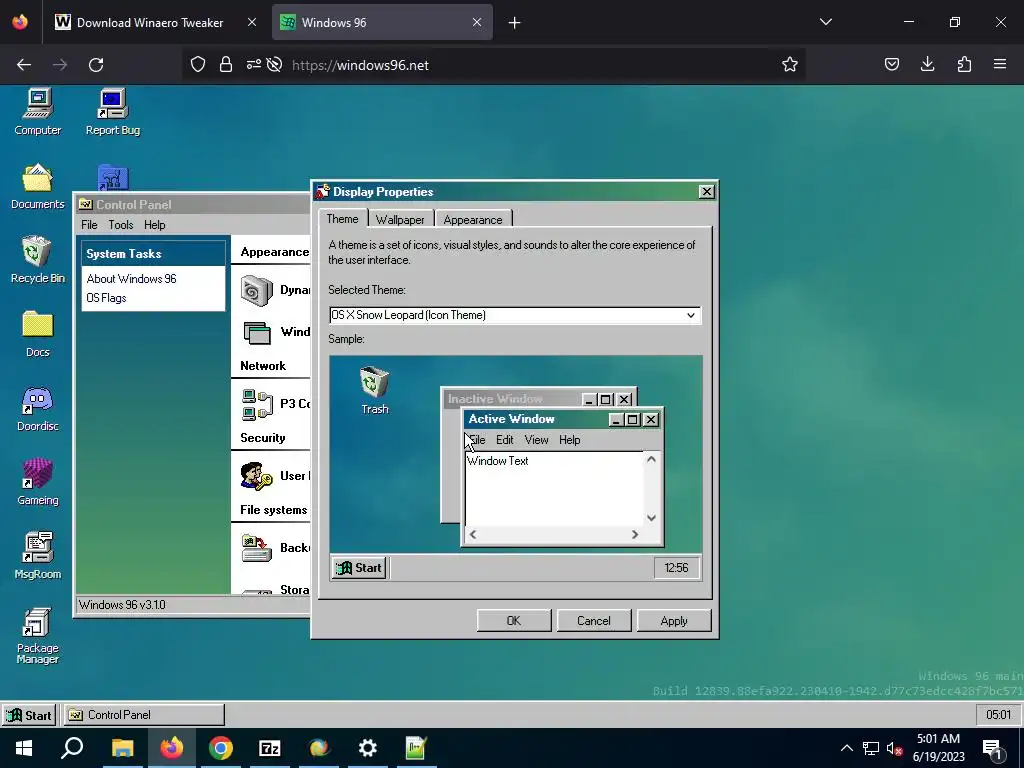Viewport: 1024px width, 768px height.
Task: Click Control Panel taskbar button
Action: coord(144,715)
